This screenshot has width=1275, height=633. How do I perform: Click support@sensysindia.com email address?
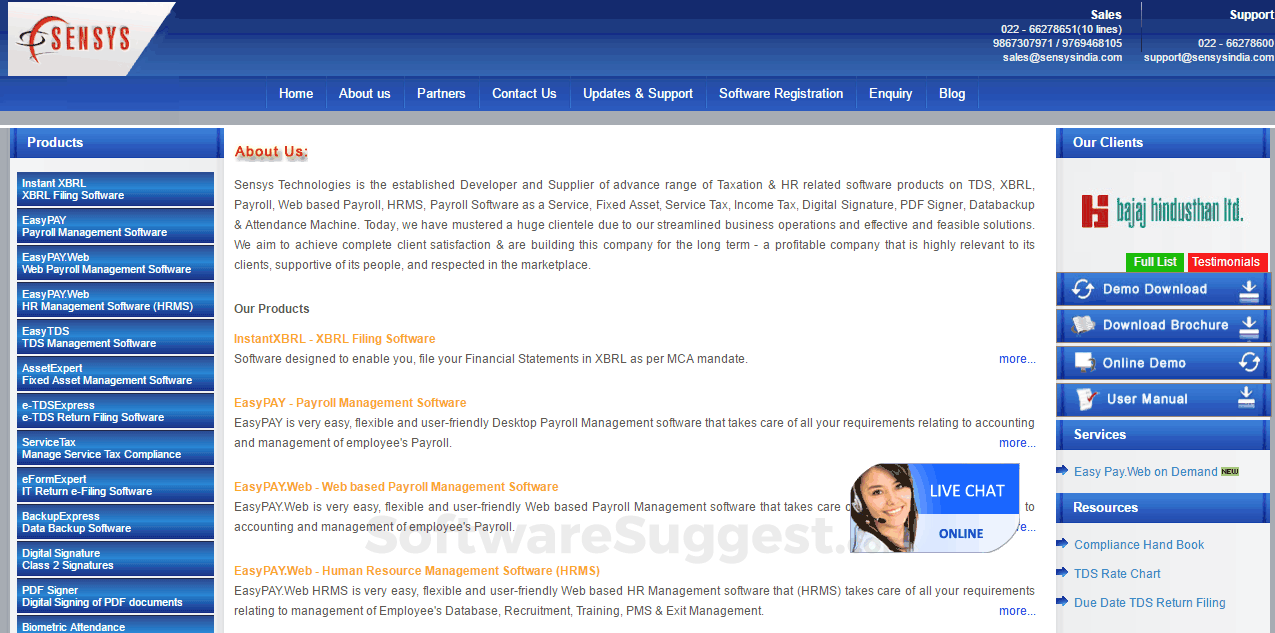pos(1209,58)
